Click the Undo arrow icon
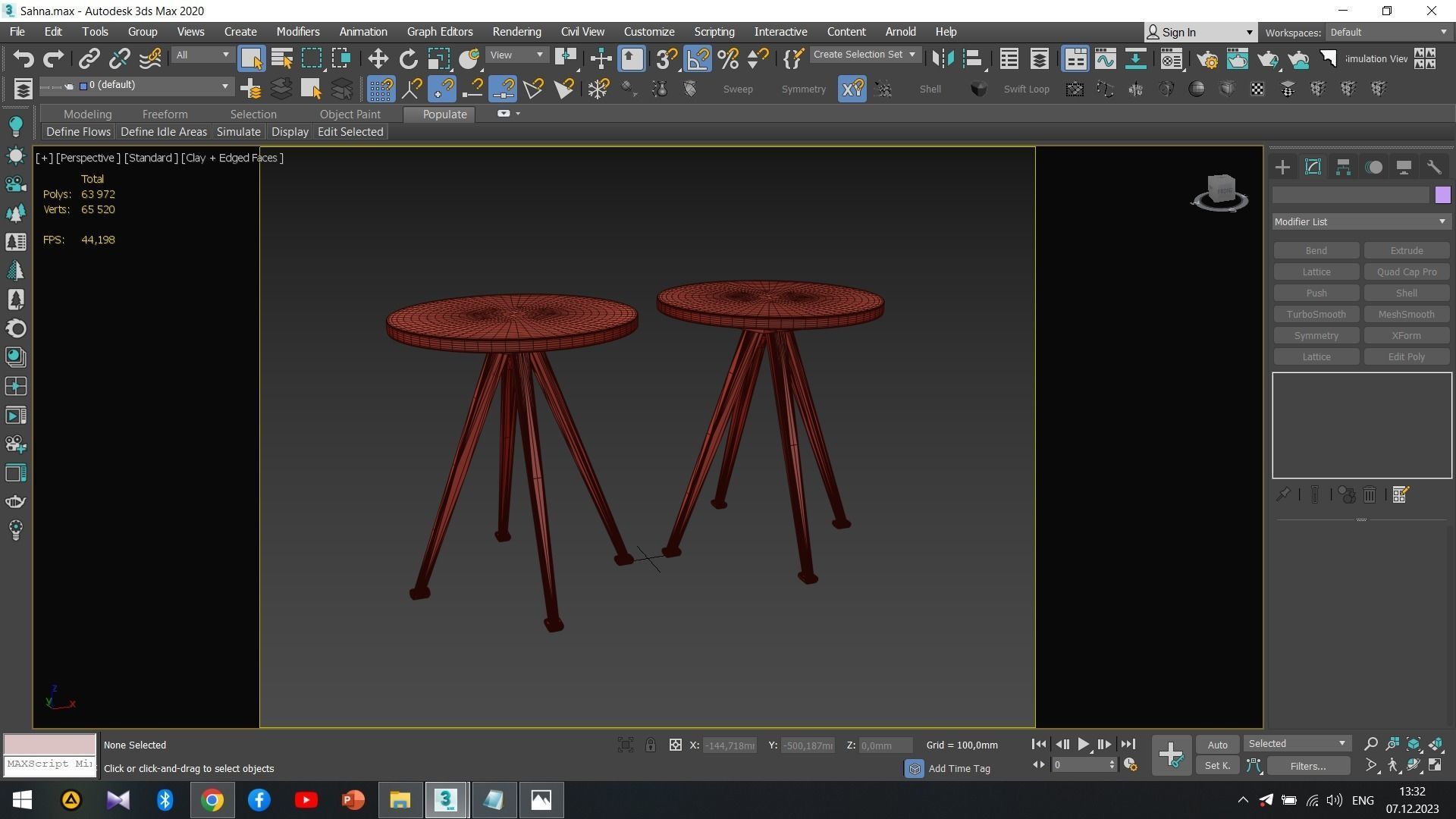 [24, 58]
